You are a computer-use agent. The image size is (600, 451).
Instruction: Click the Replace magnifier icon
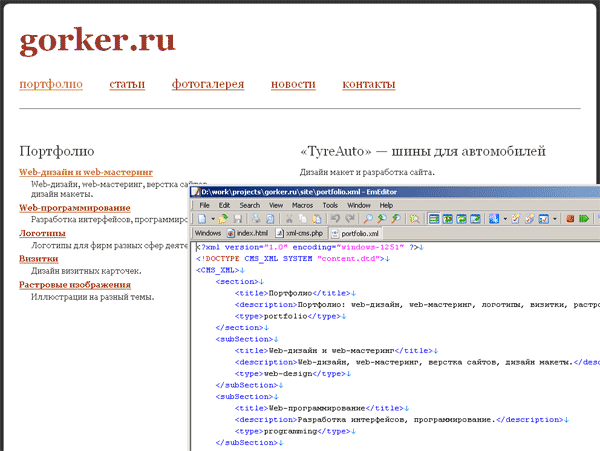coord(396,218)
